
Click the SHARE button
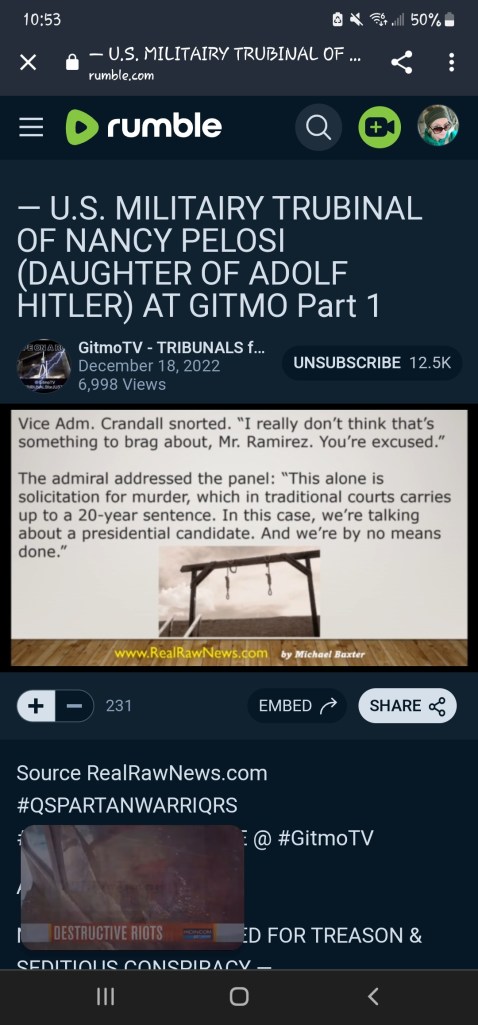[407, 706]
